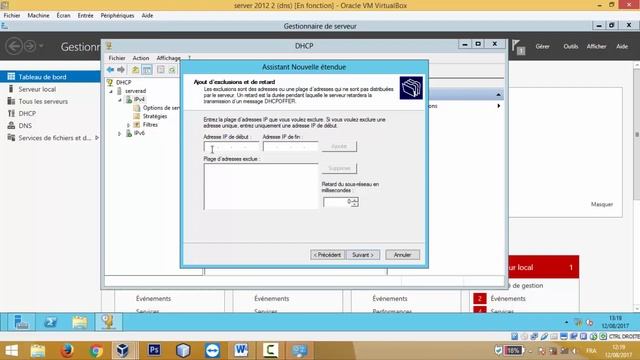The width and height of the screenshot is (640, 360).
Task: Open host File Explorer taskbar icon
Action: click(x=38, y=351)
